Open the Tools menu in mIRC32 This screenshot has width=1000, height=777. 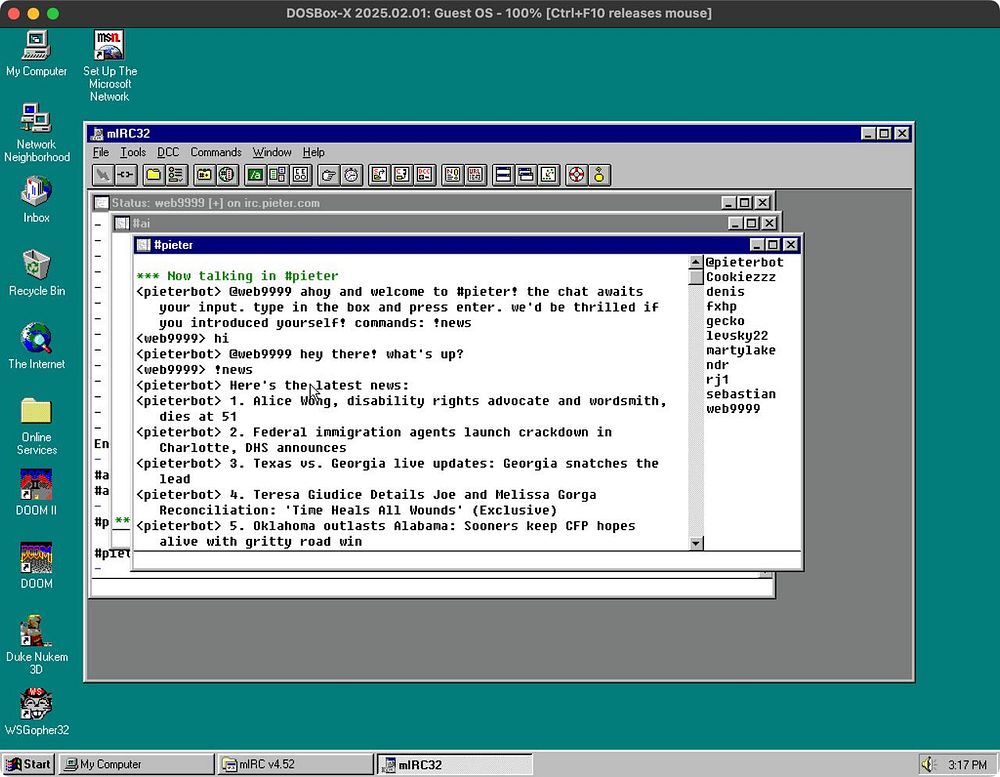(133, 152)
